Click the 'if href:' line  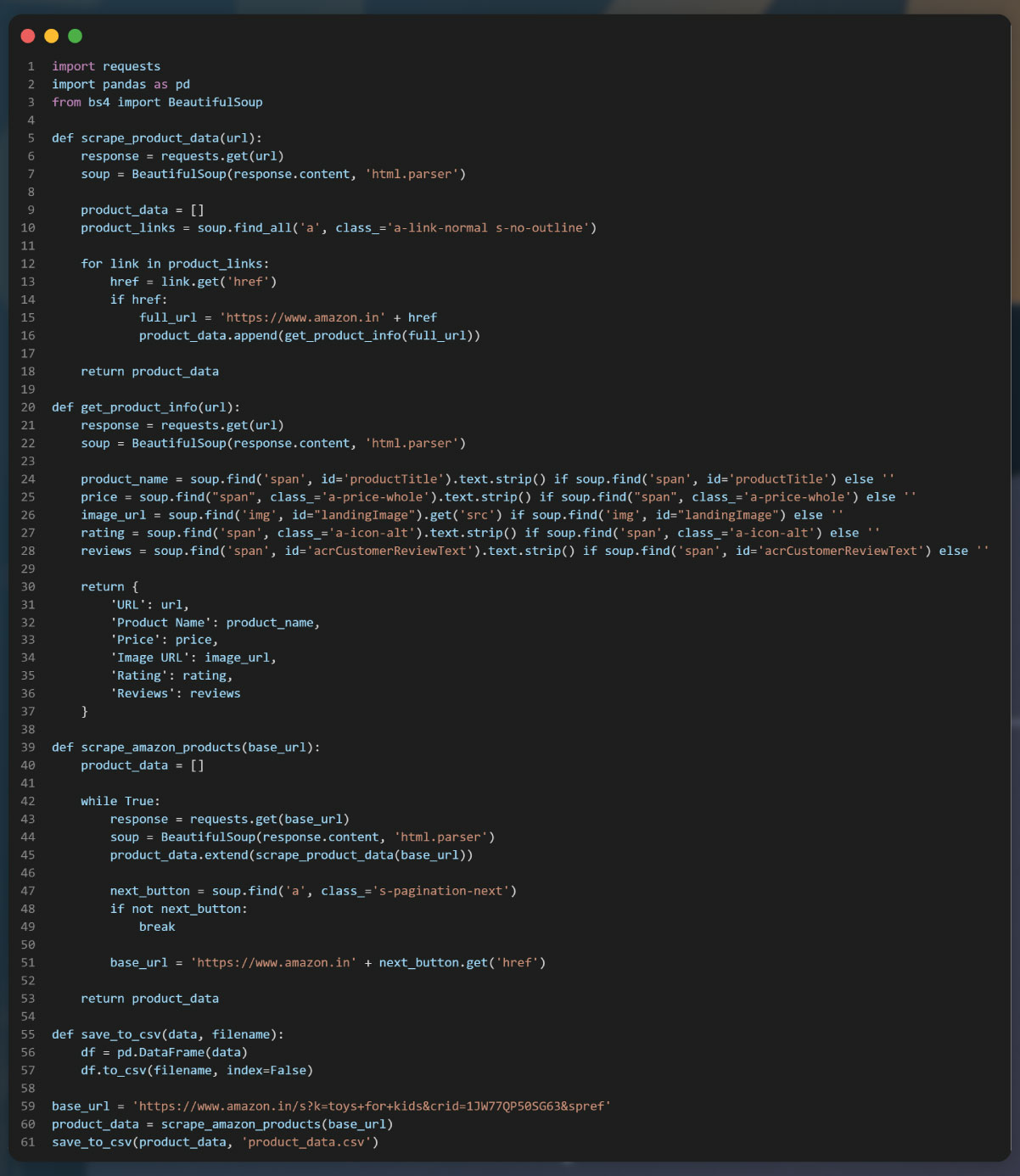[x=138, y=300]
